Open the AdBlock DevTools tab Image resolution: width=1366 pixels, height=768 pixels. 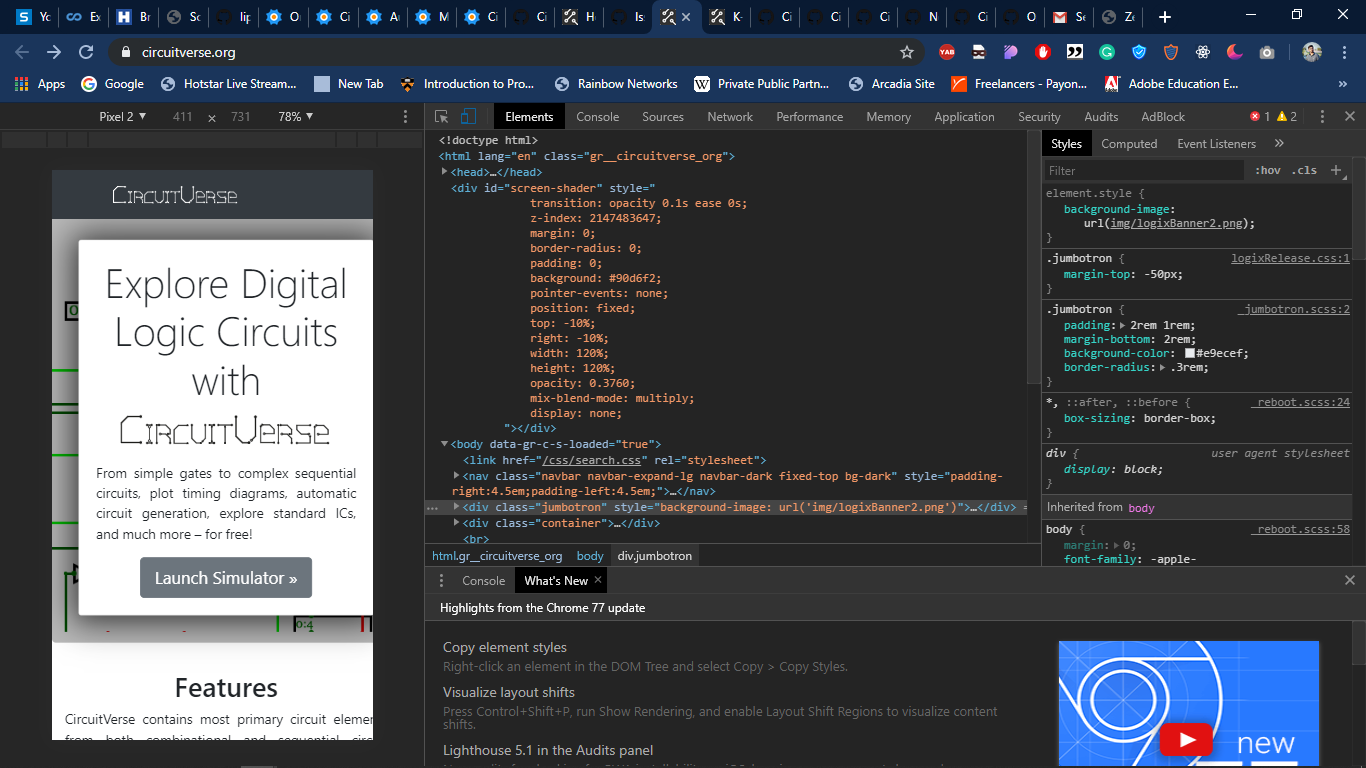click(1163, 117)
